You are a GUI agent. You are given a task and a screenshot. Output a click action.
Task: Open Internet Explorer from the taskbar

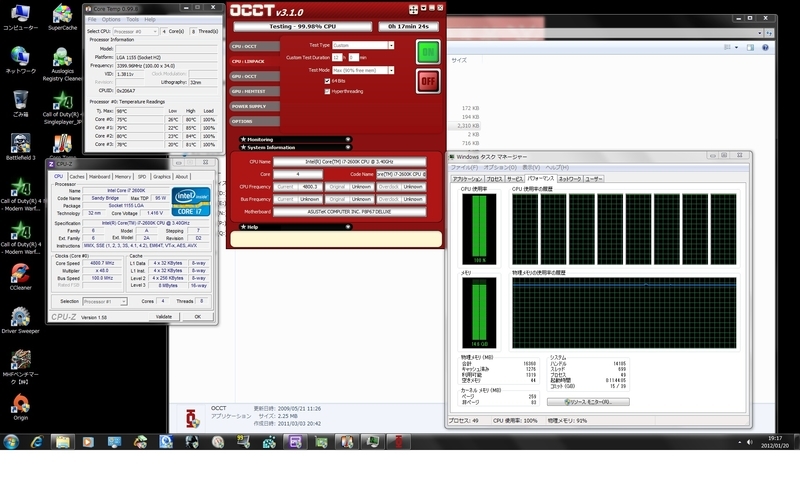pyautogui.click(x=37, y=442)
